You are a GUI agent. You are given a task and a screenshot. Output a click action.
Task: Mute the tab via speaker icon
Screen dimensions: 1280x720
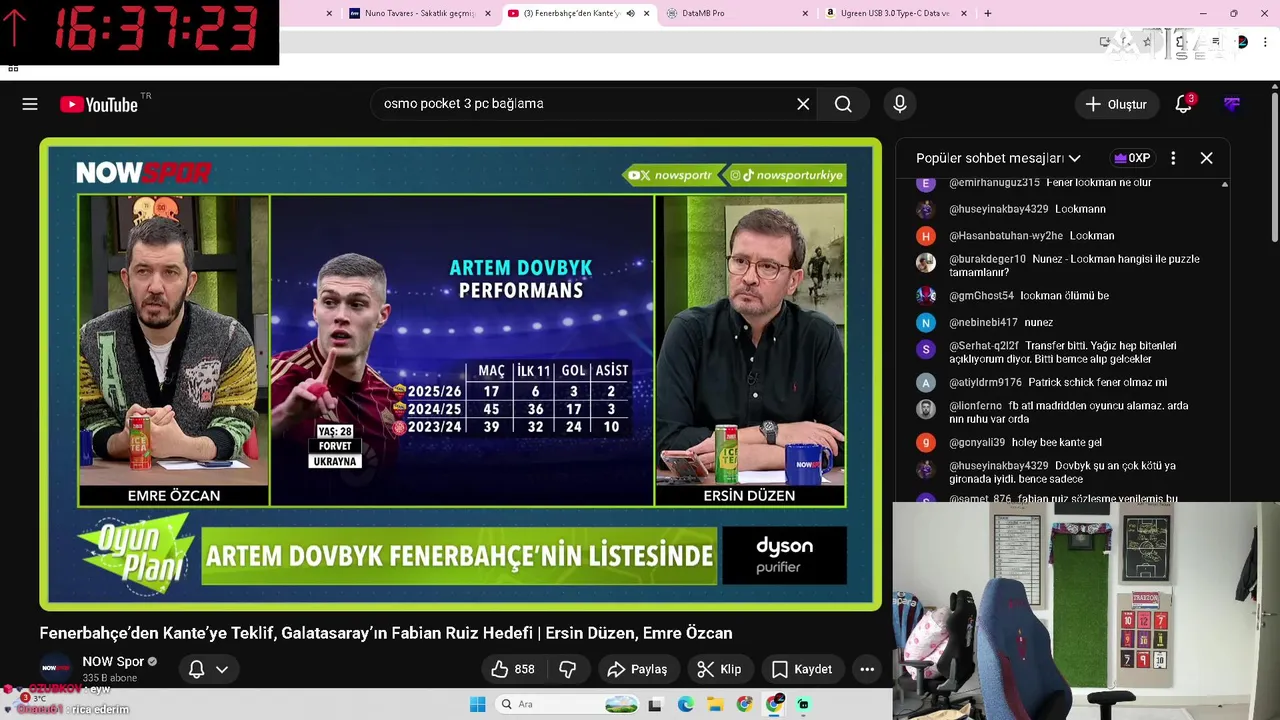tap(630, 13)
